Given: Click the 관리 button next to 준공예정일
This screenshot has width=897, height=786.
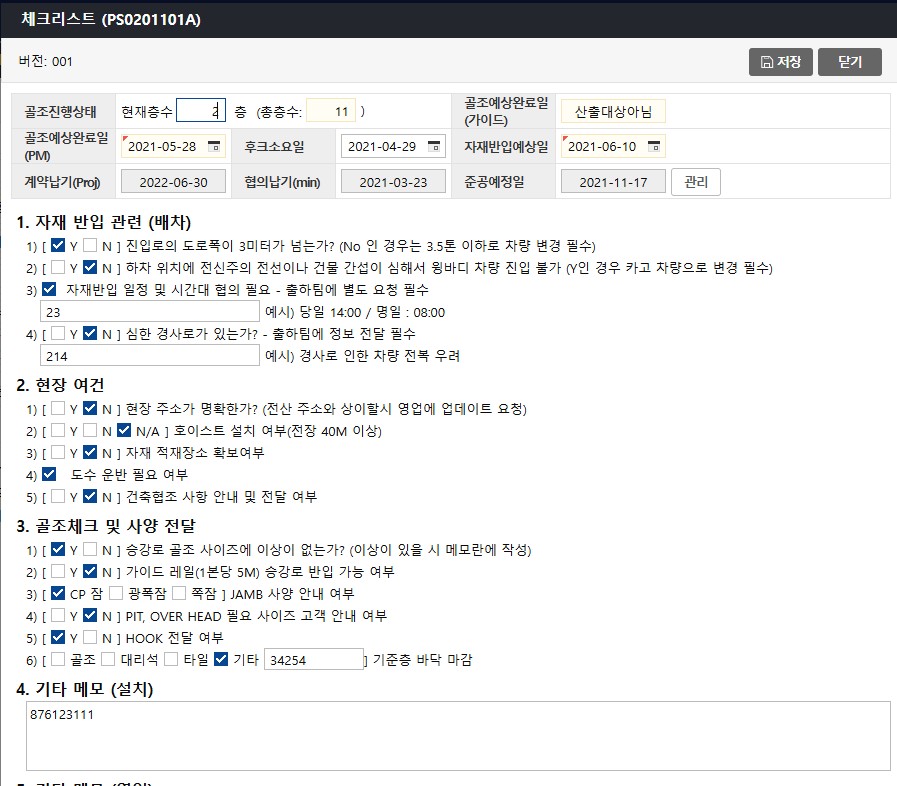Looking at the screenshot, I should coord(695,182).
